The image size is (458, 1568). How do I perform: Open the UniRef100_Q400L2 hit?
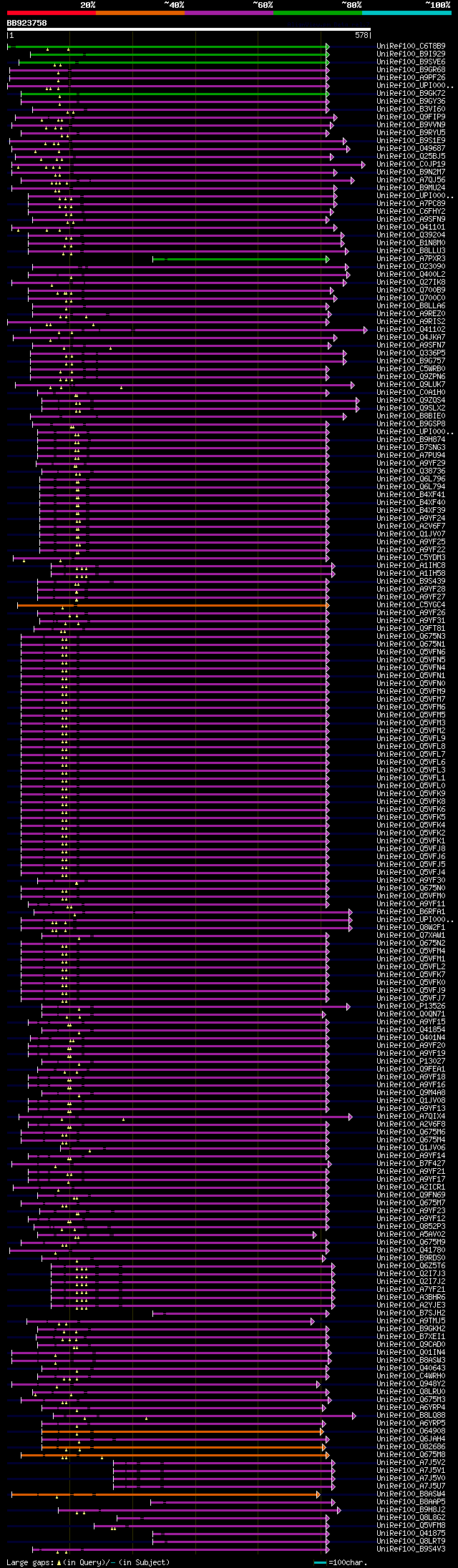pyautogui.click(x=411, y=275)
